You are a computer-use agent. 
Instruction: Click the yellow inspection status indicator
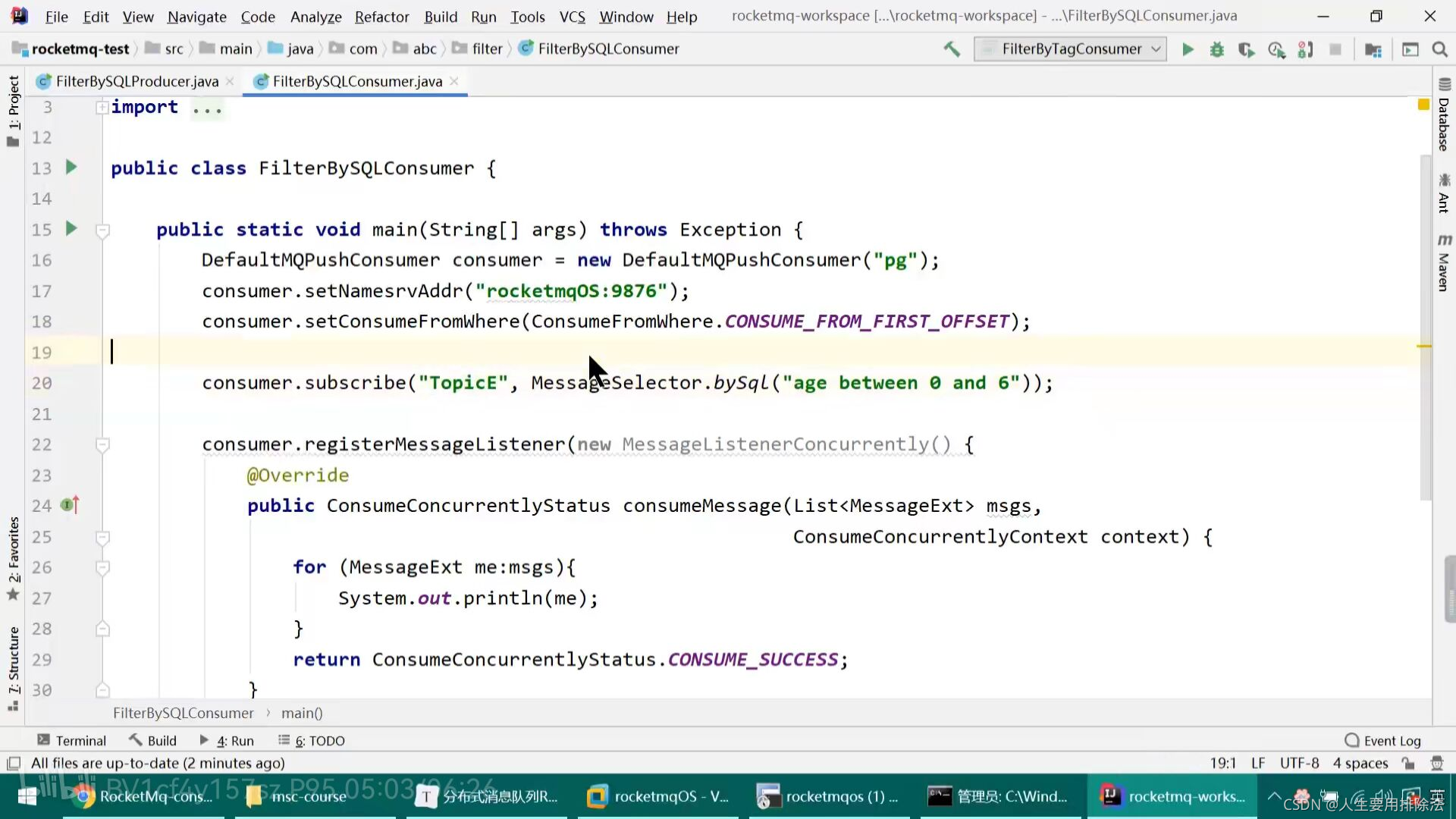[x=1423, y=105]
